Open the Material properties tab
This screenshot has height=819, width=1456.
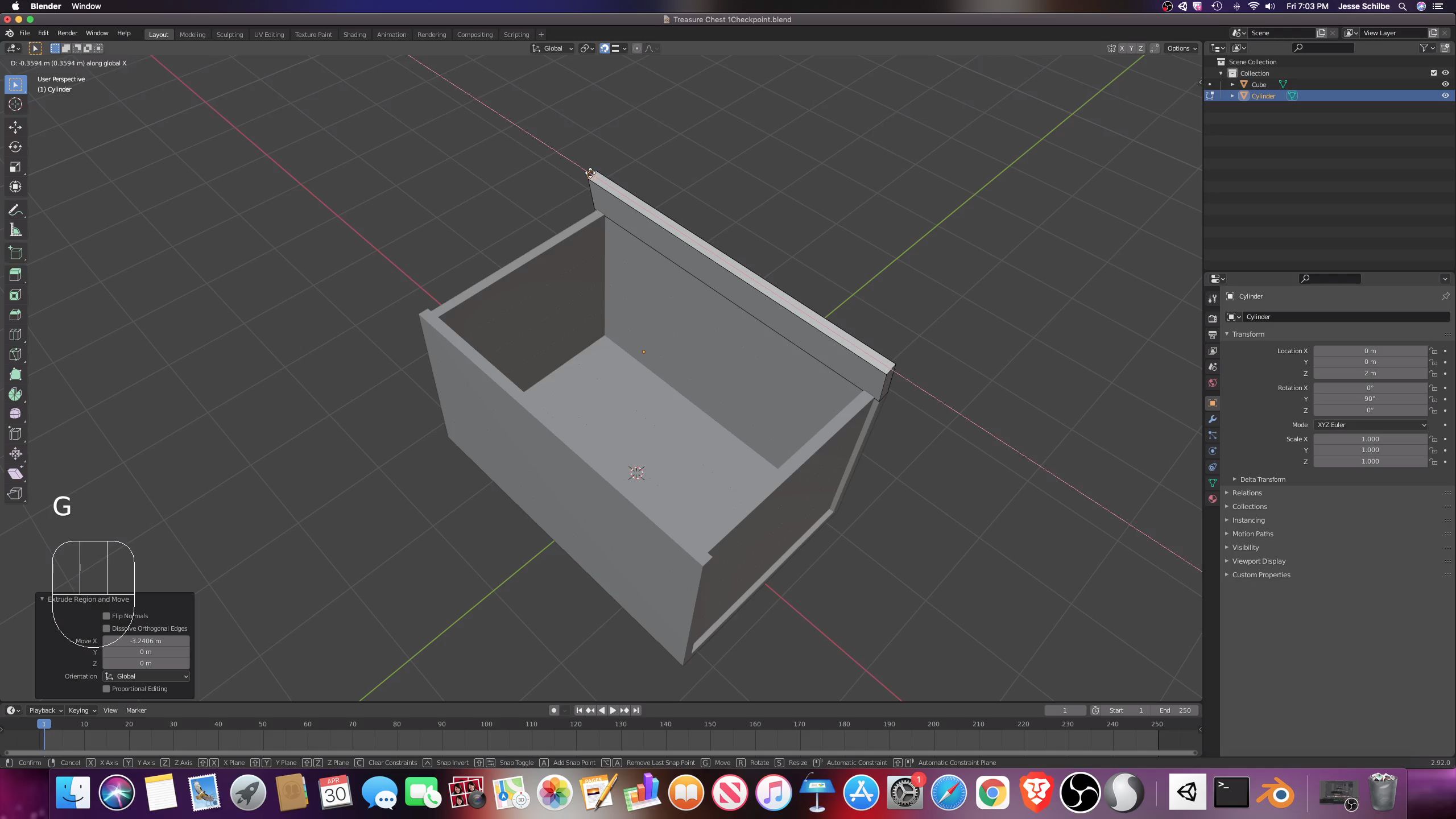(x=1212, y=499)
